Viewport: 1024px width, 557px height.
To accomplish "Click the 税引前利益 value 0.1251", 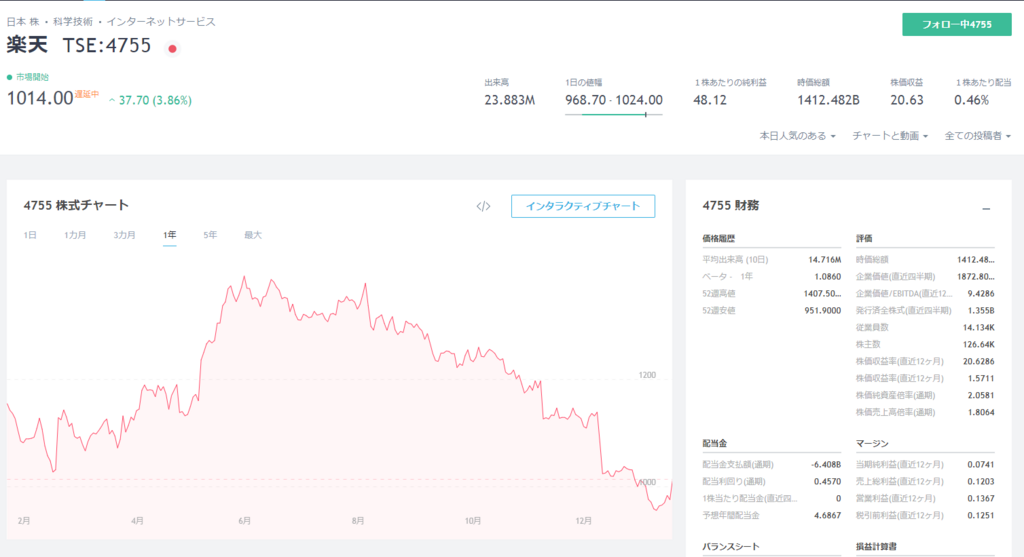I will (x=981, y=516).
